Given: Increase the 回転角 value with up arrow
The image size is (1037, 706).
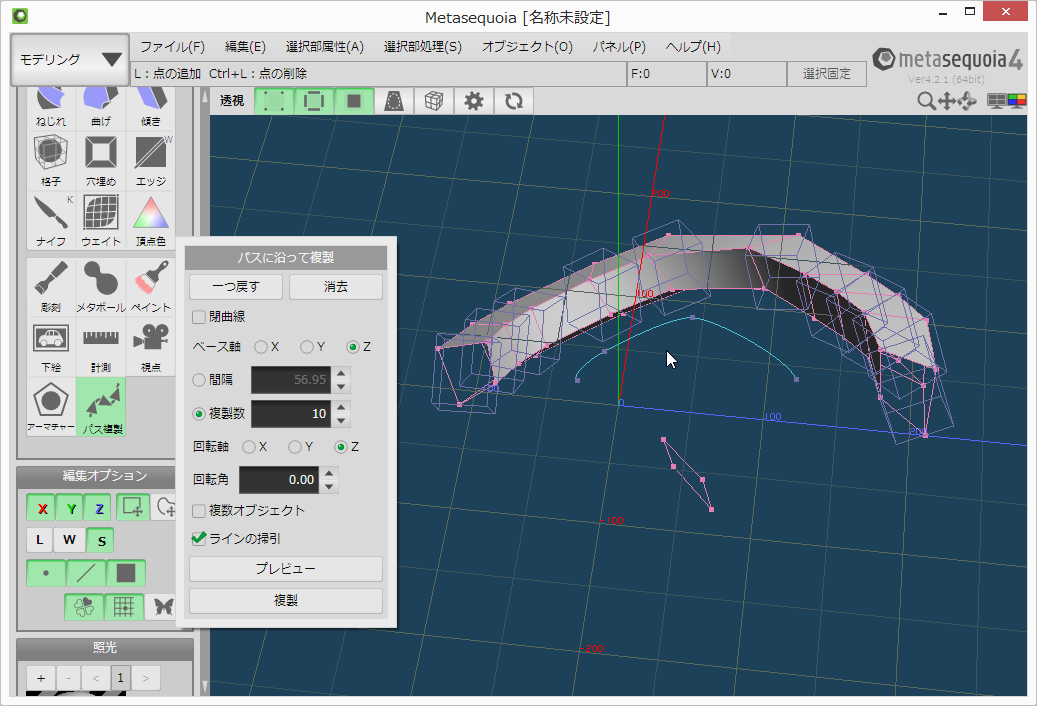Looking at the screenshot, I should tap(329, 473).
